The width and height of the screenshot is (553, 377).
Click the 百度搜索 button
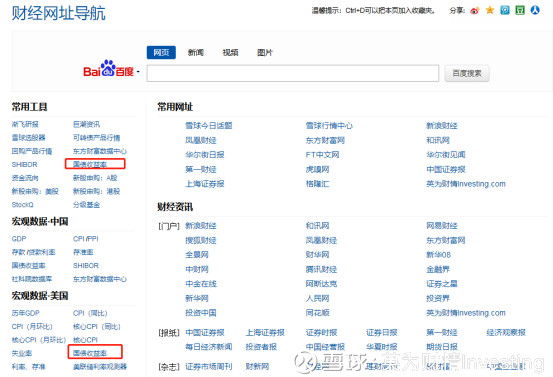point(467,73)
